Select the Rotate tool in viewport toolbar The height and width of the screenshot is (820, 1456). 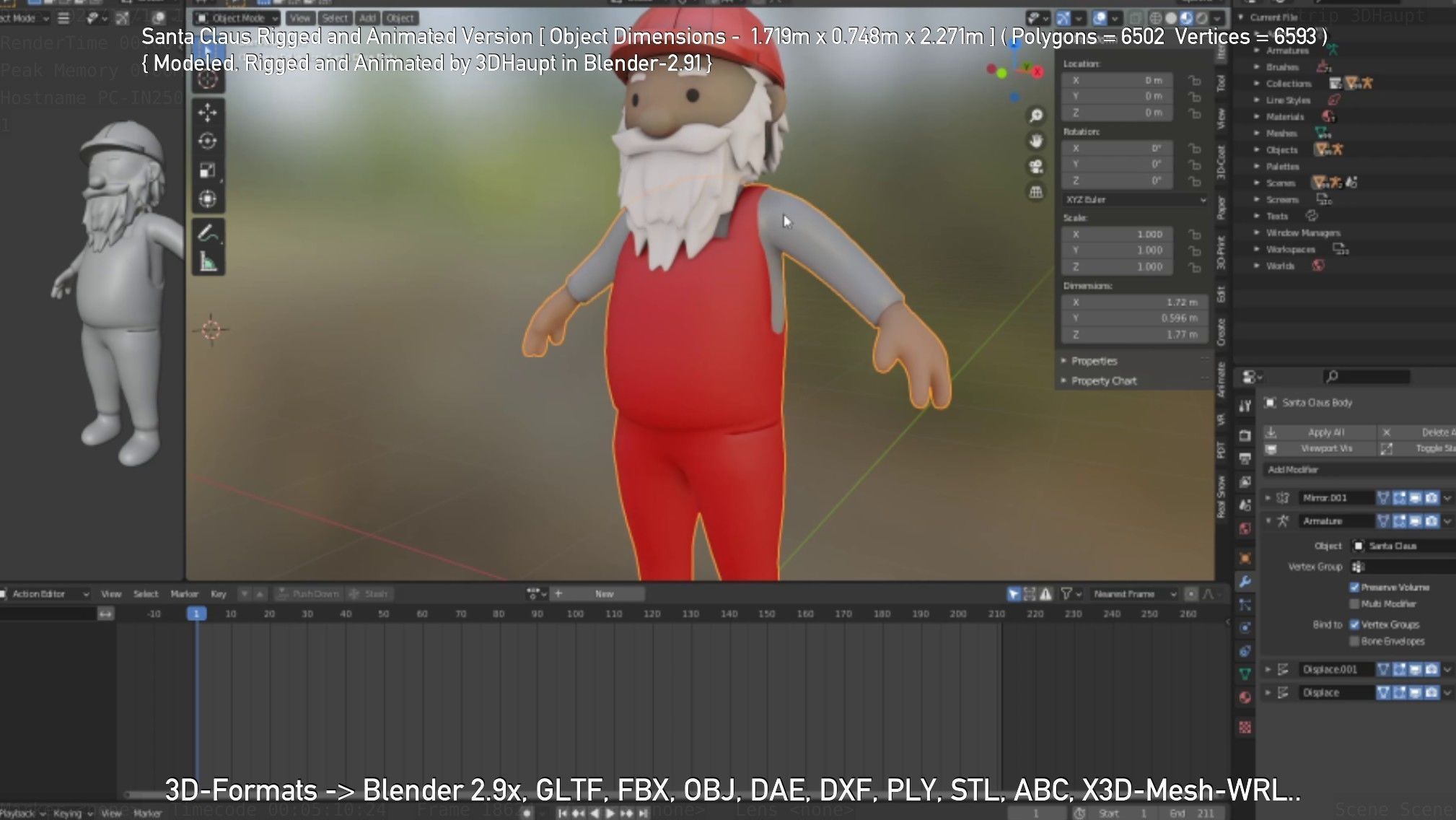(208, 141)
